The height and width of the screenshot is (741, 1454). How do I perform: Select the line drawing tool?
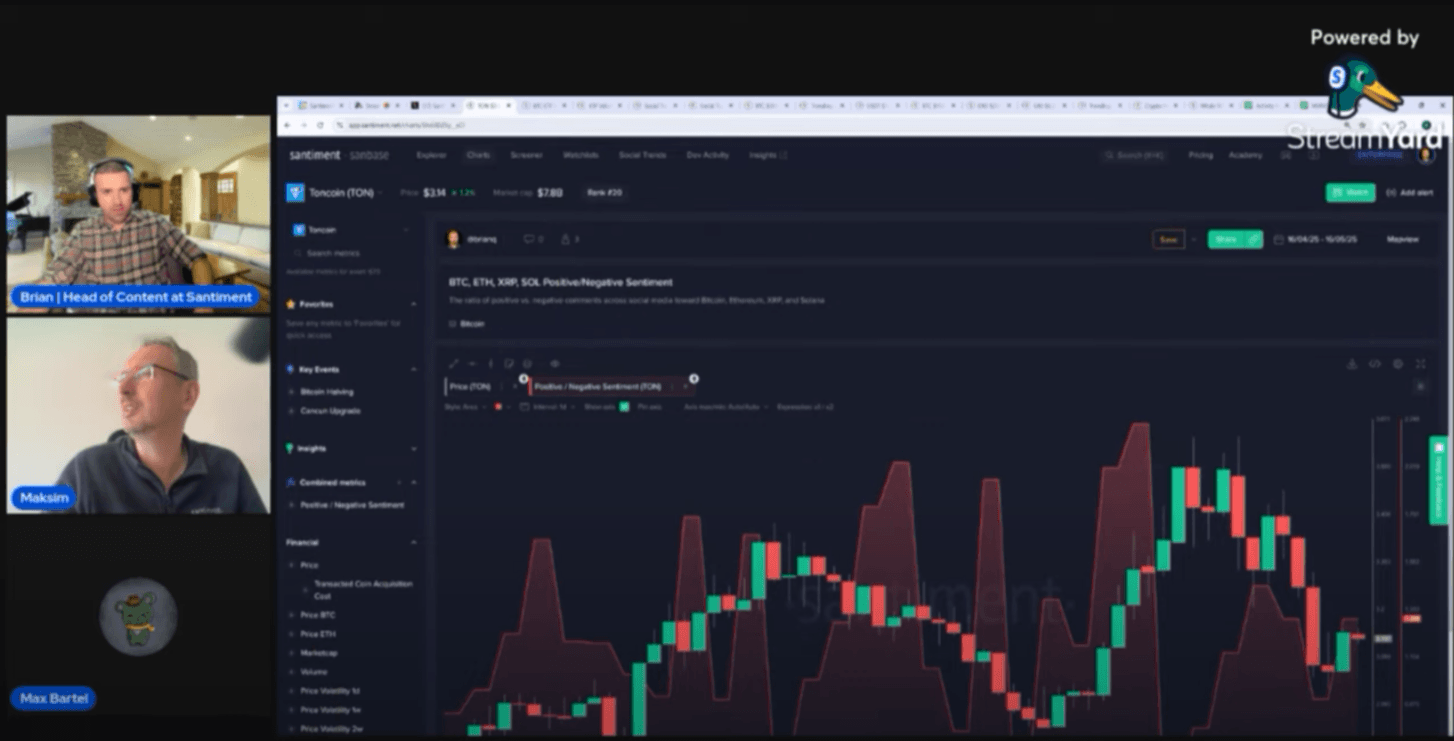(x=454, y=364)
